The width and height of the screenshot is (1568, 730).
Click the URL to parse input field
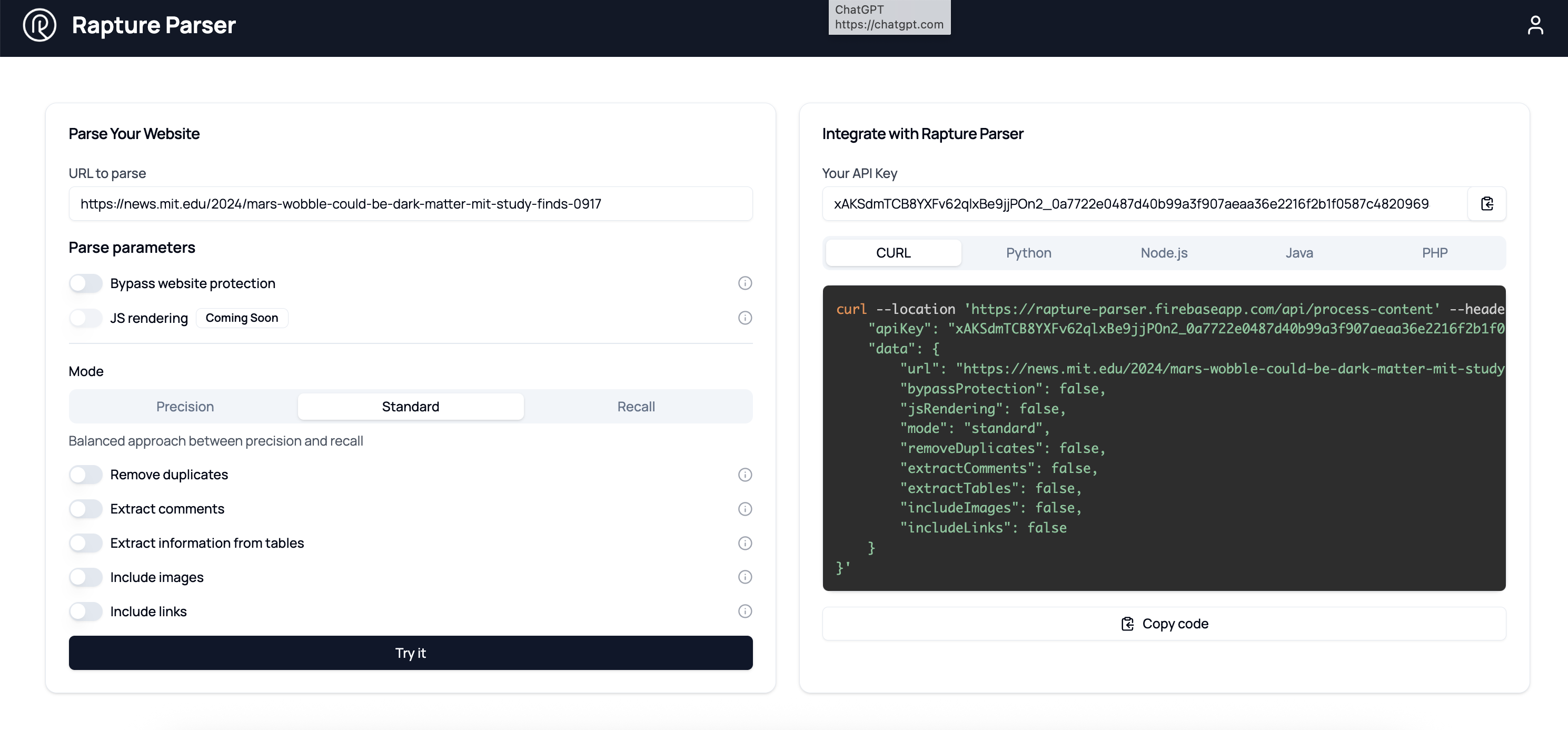point(411,203)
